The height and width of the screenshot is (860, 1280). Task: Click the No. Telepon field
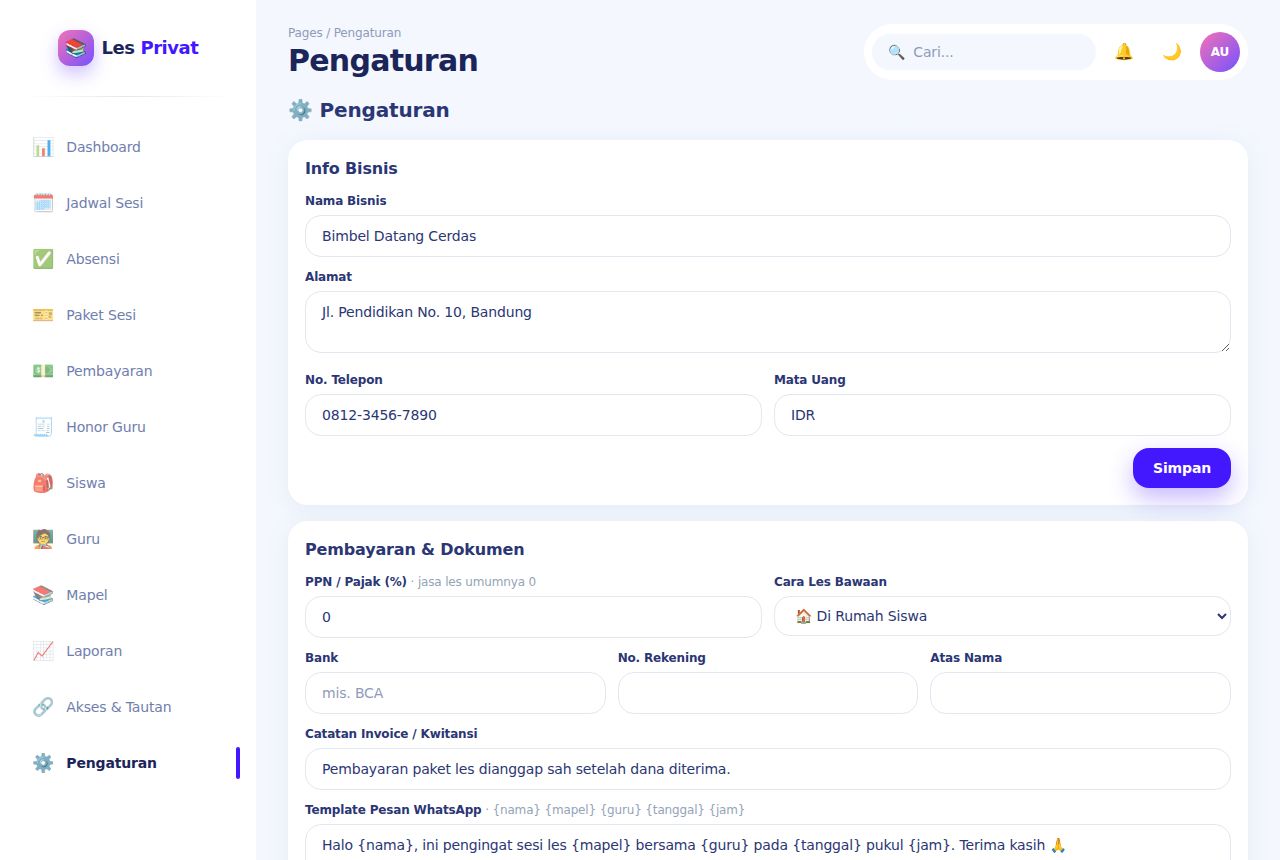[533, 415]
